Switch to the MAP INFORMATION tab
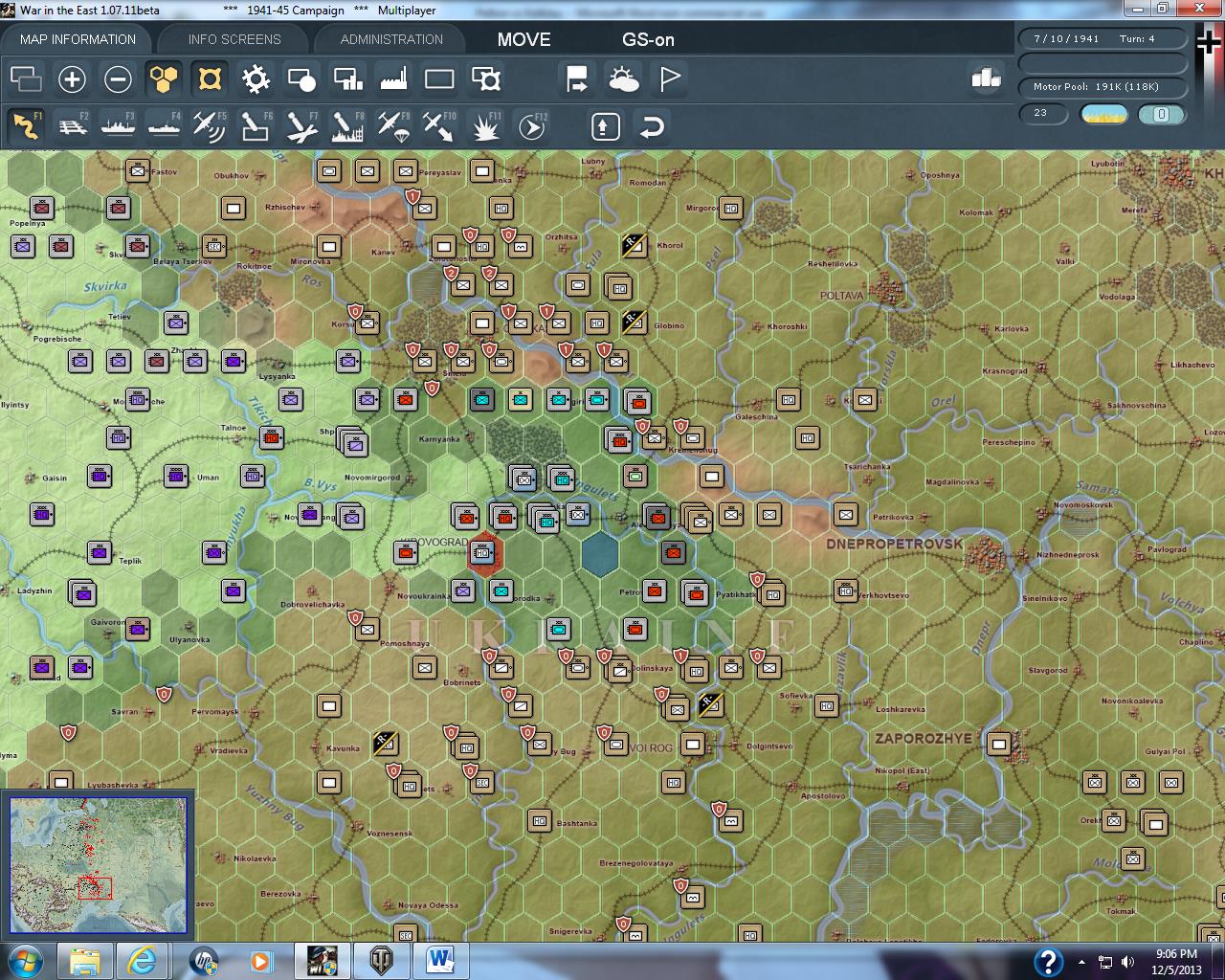 (78, 39)
